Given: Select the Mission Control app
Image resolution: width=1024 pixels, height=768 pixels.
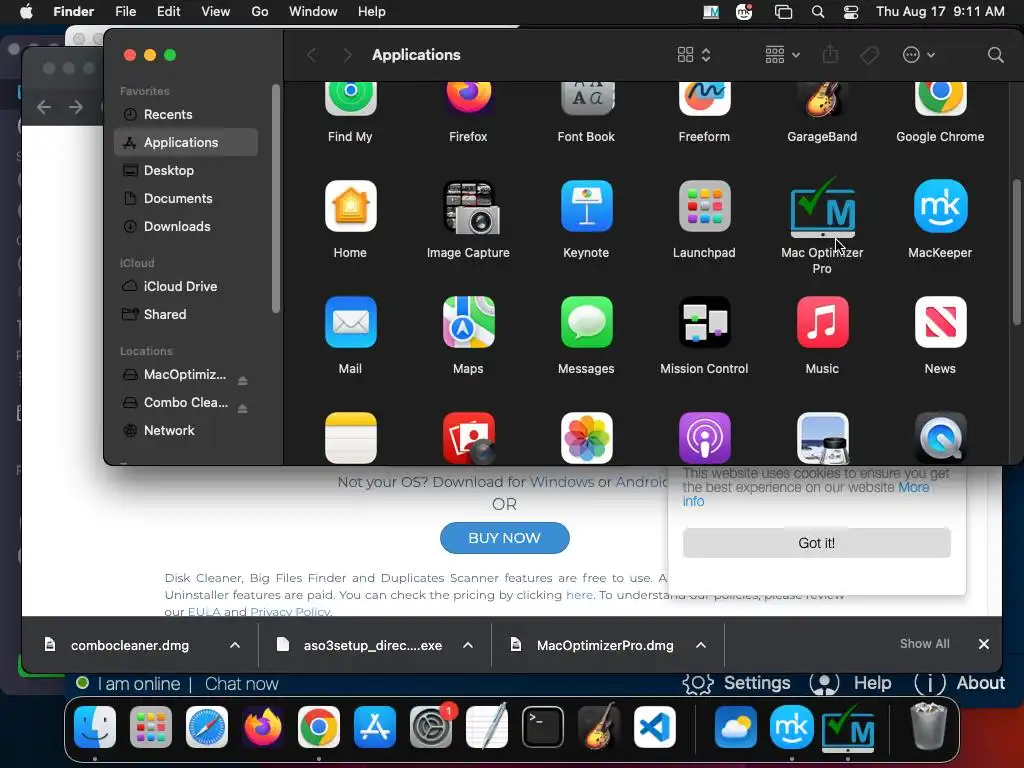Looking at the screenshot, I should coord(704,322).
